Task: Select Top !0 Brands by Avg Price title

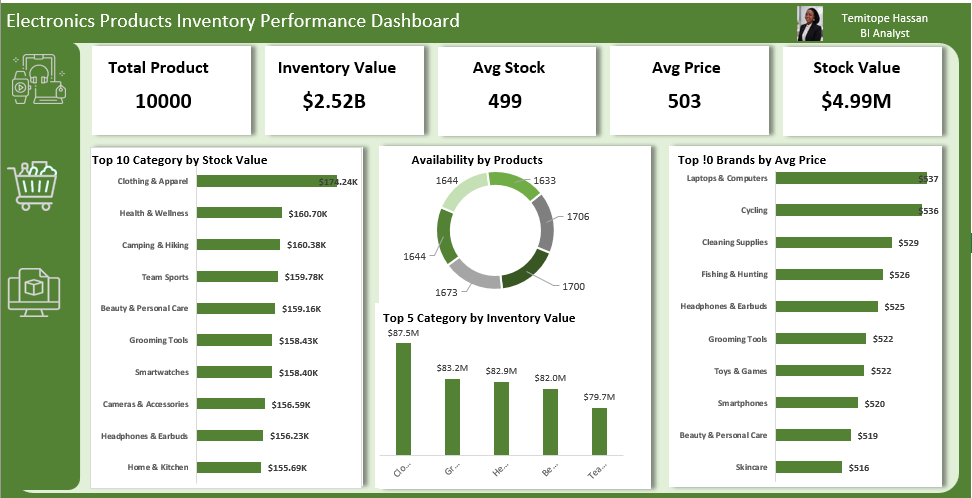Action: tap(752, 160)
